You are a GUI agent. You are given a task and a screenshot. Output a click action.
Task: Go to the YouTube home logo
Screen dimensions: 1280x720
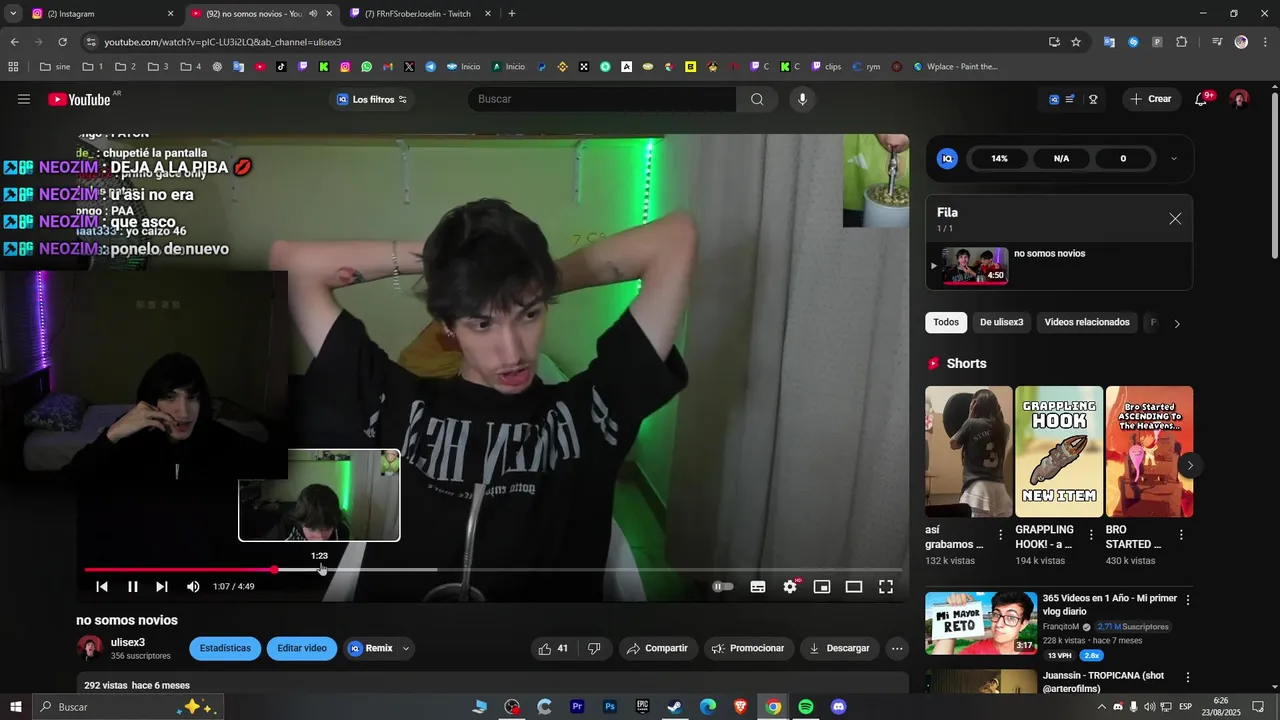(x=79, y=99)
